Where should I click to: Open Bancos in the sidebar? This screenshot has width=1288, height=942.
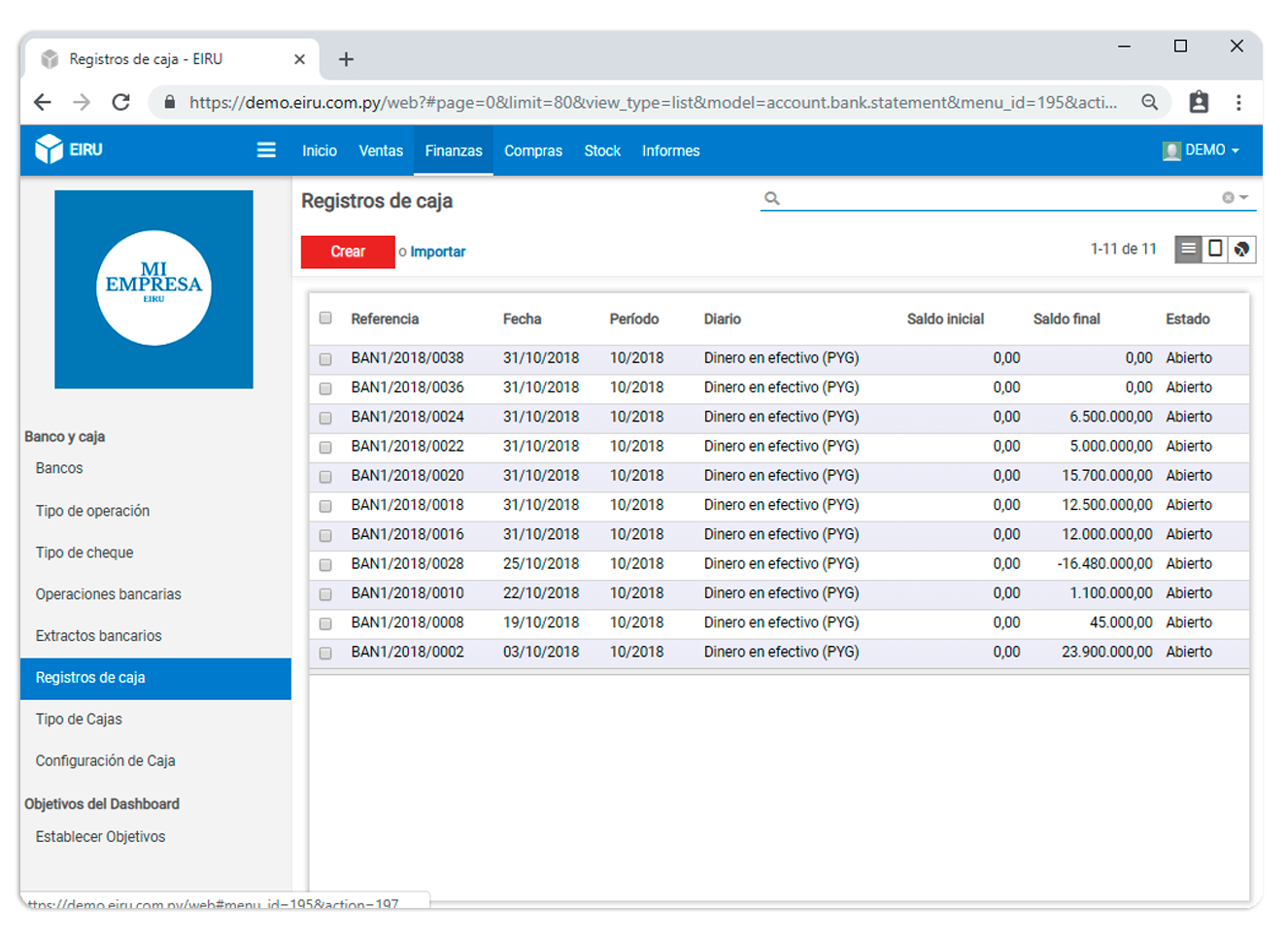[59, 468]
